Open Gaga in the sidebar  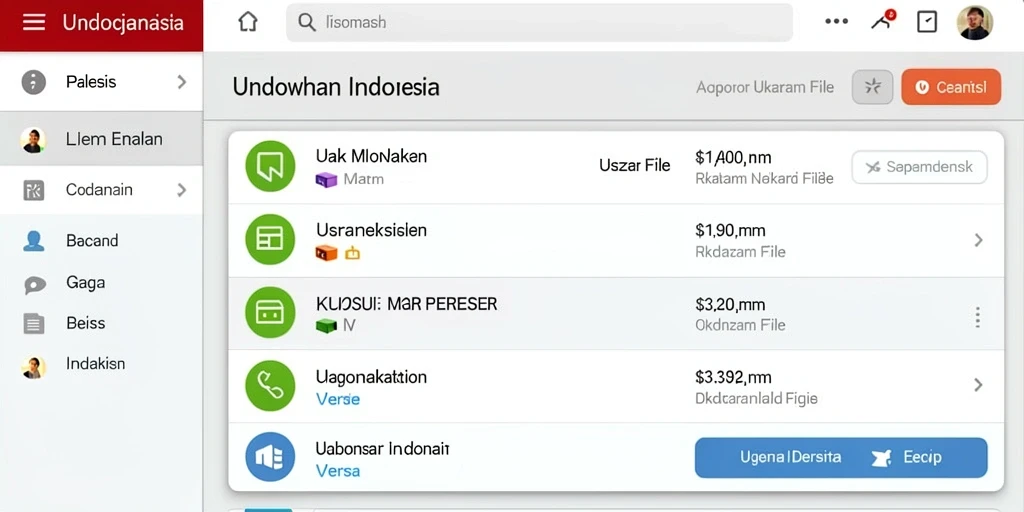tap(86, 283)
